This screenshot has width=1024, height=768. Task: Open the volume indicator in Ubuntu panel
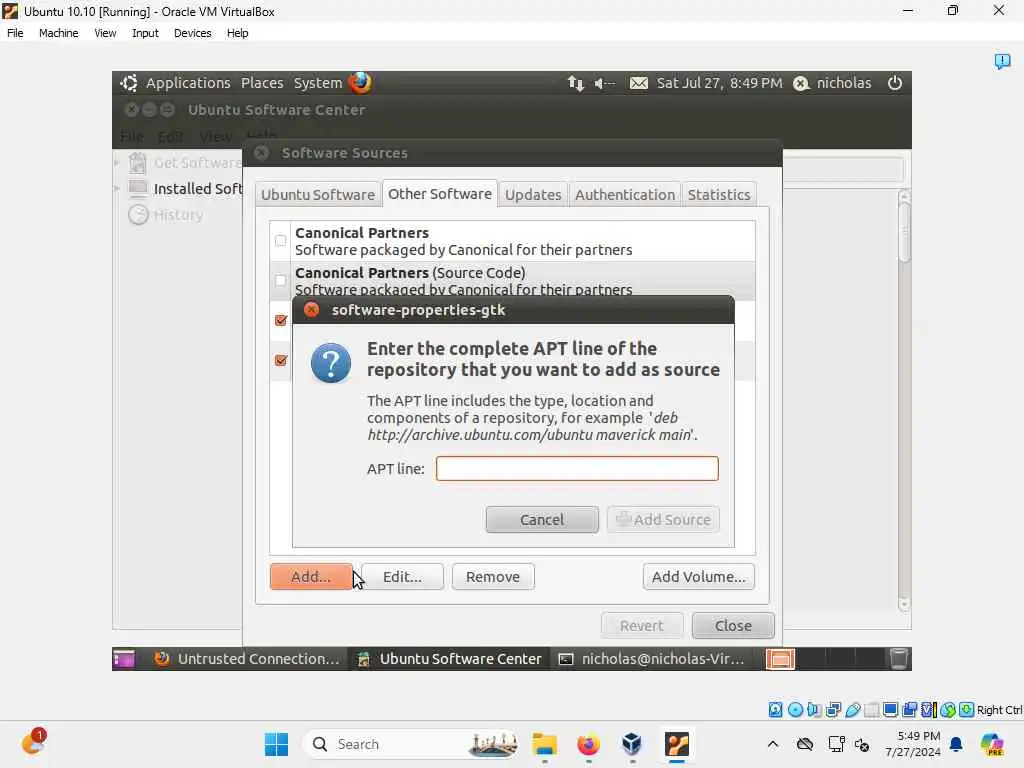click(x=604, y=83)
